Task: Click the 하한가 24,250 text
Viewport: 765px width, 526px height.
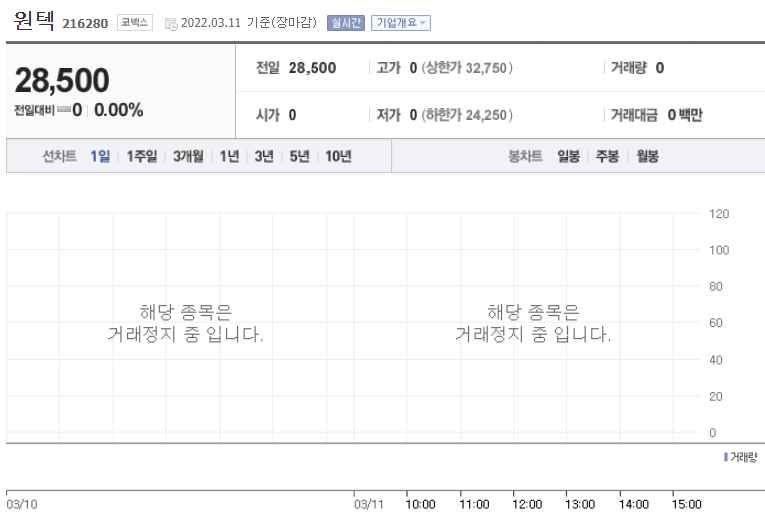Action: (467, 115)
